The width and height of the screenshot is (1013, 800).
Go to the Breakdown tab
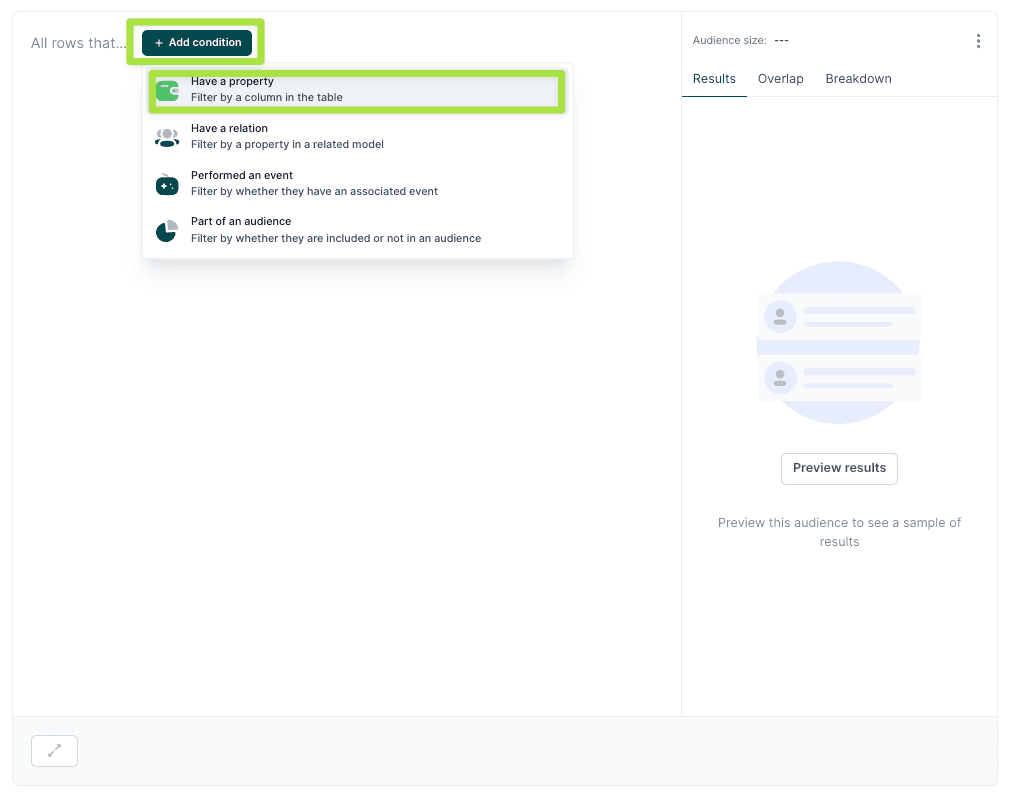tap(858, 79)
